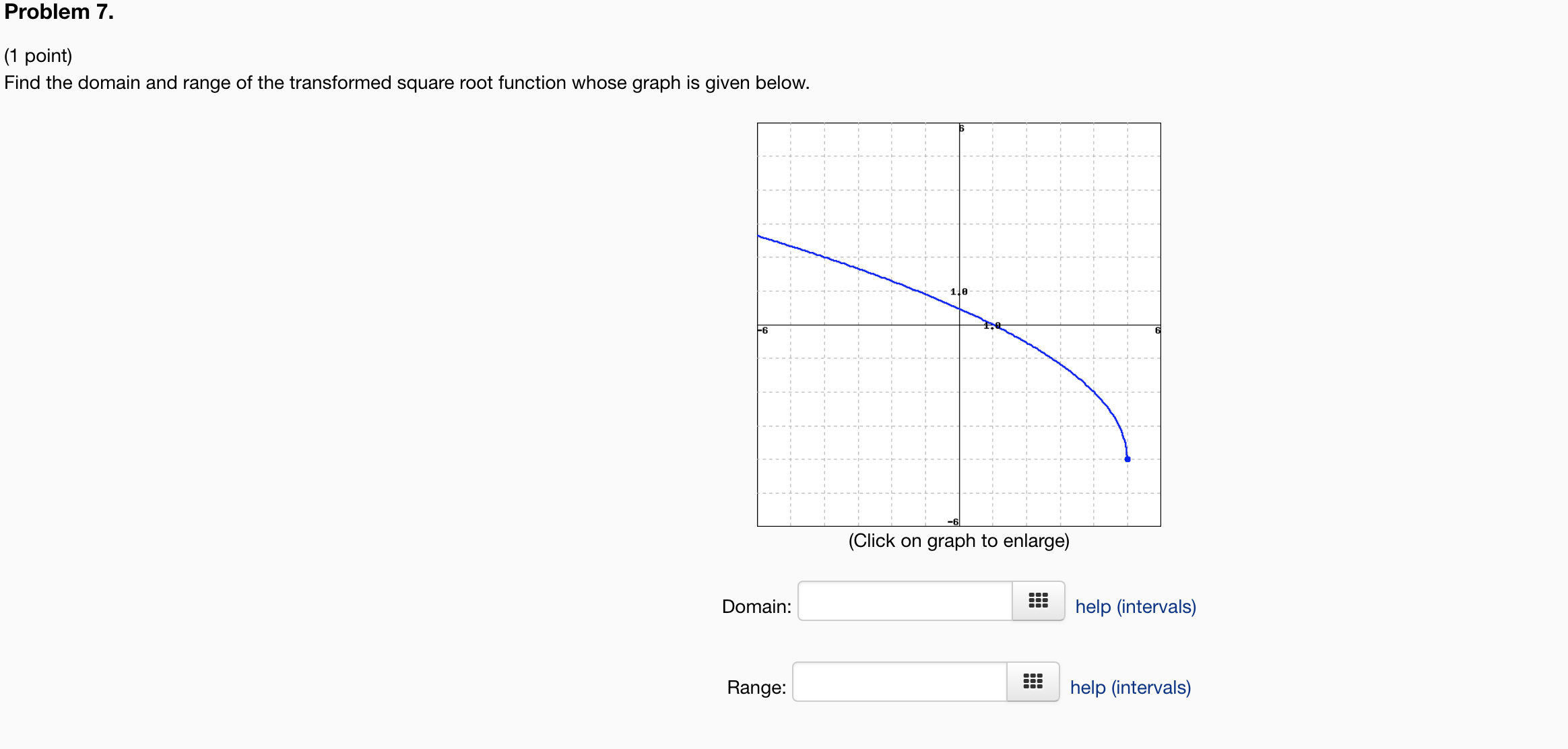Select the Problem 7 heading text
Image resolution: width=1568 pixels, height=749 pixels.
pyautogui.click(x=57, y=11)
